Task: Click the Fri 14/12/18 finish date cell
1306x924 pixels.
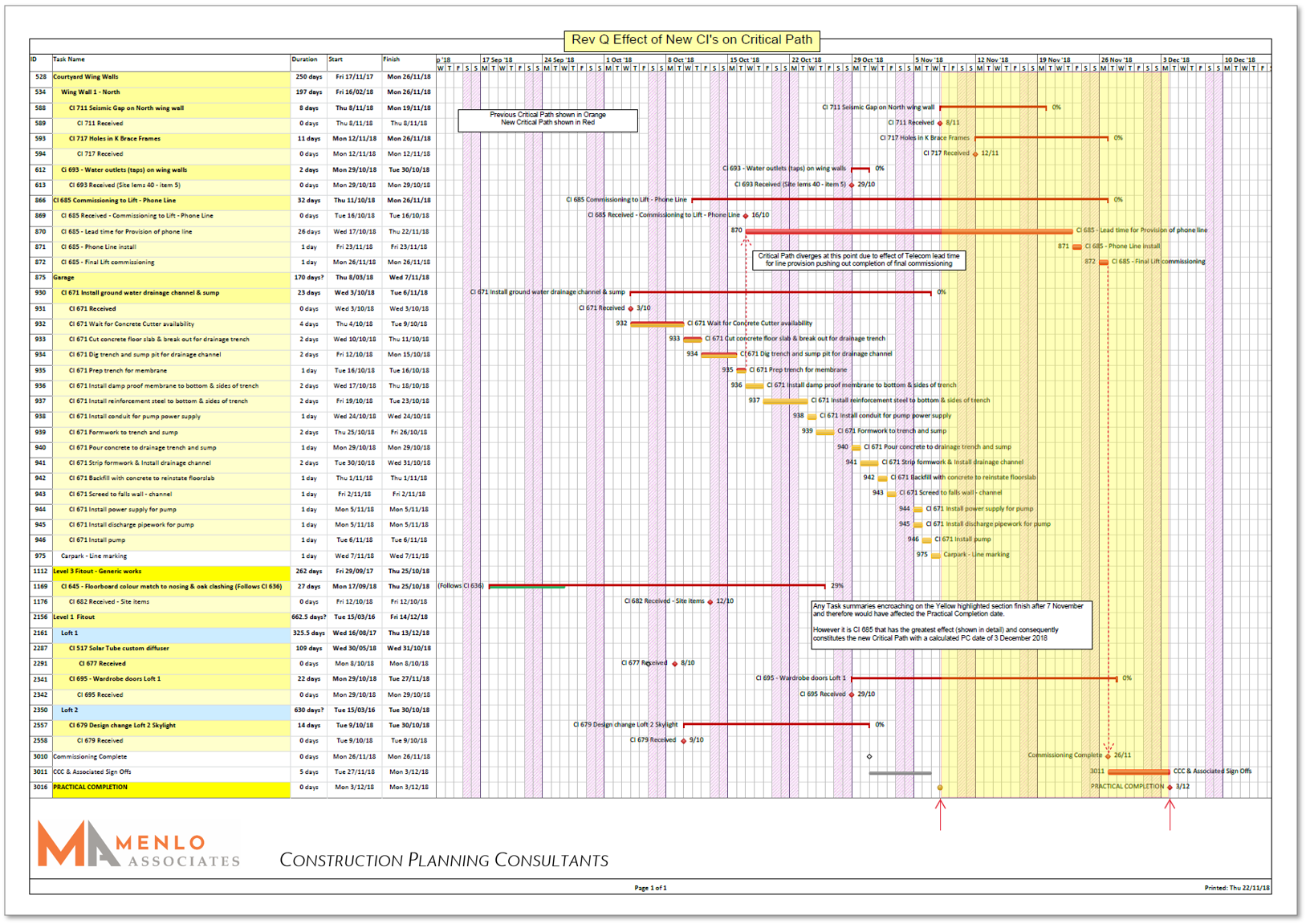Action: click(409, 617)
